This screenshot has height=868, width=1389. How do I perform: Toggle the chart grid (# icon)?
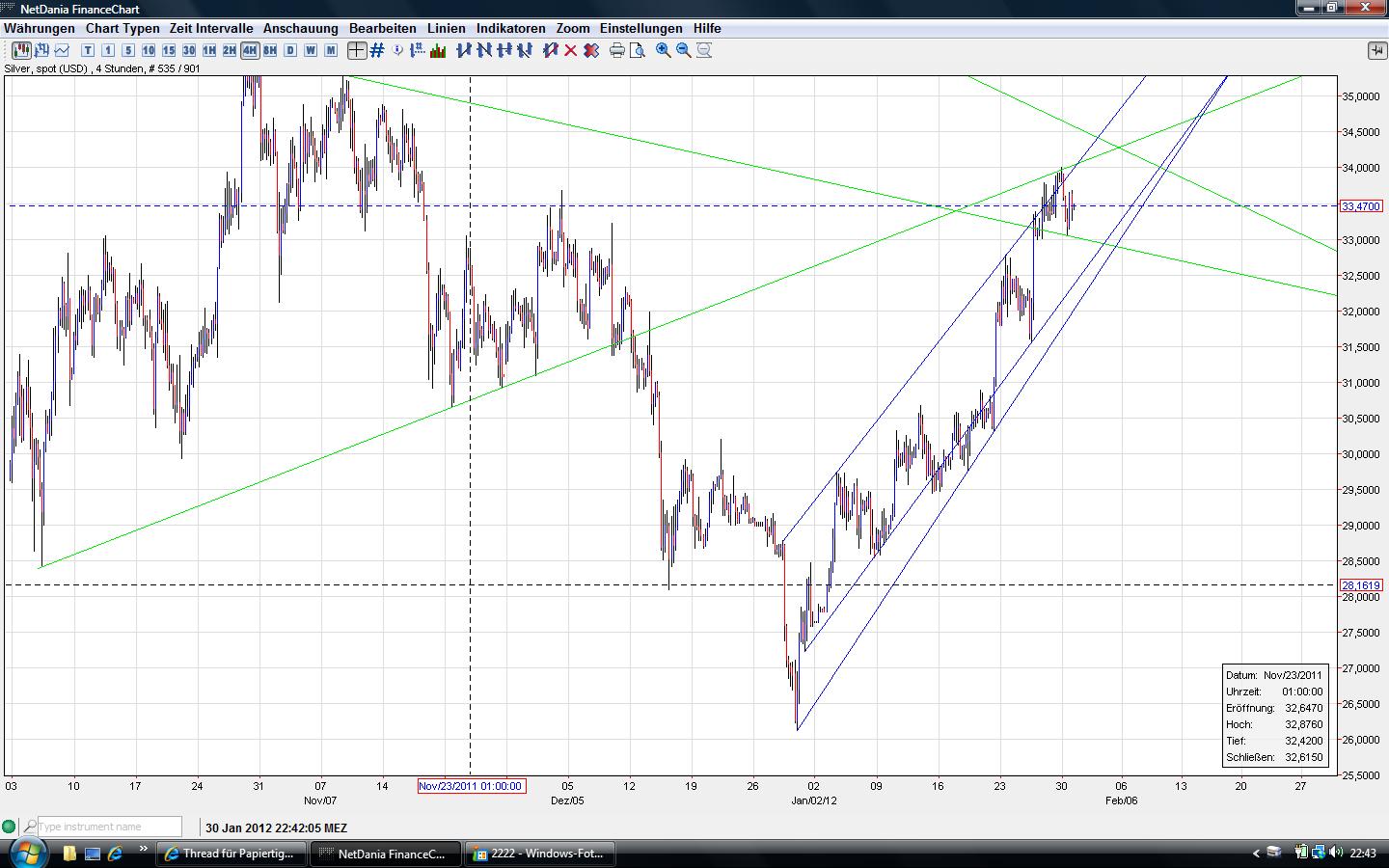pyautogui.click(x=377, y=50)
